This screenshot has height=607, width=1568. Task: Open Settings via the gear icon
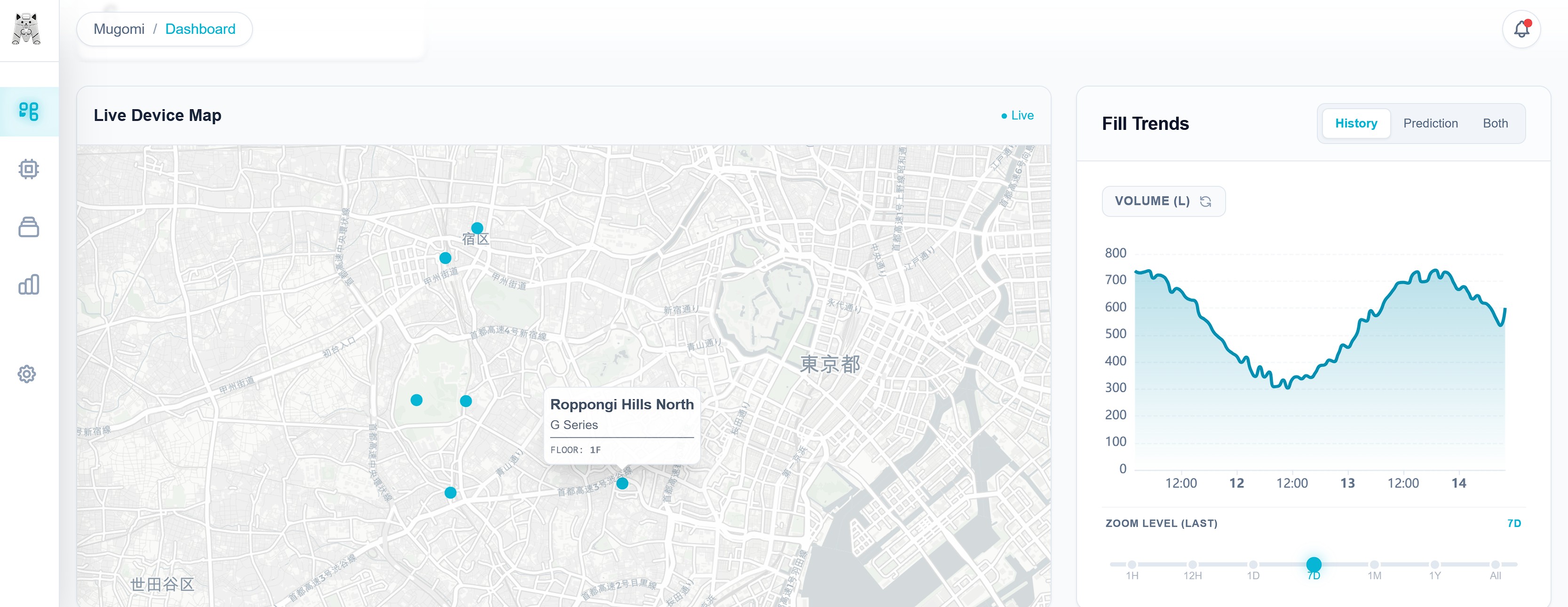click(28, 374)
